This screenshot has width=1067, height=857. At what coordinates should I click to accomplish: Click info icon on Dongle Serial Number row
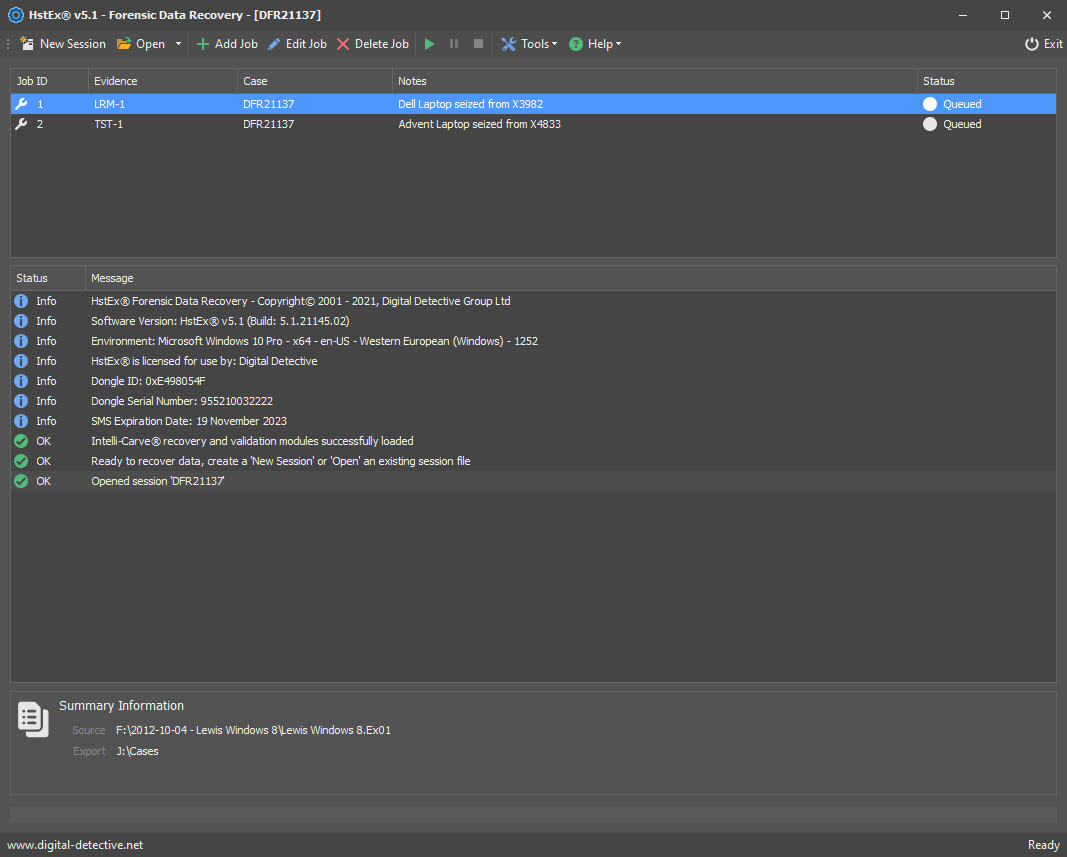(21, 401)
